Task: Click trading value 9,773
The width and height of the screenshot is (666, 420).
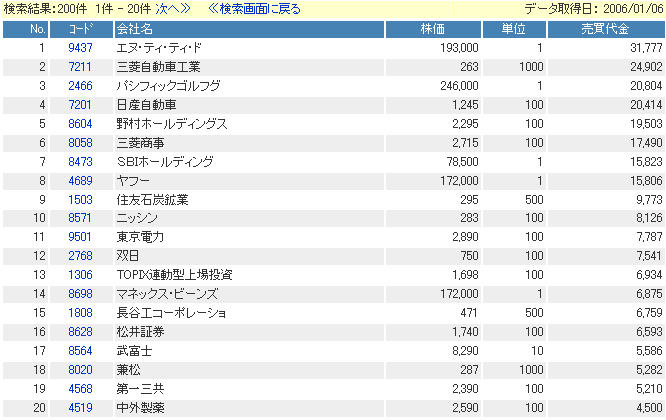Action: coord(649,200)
